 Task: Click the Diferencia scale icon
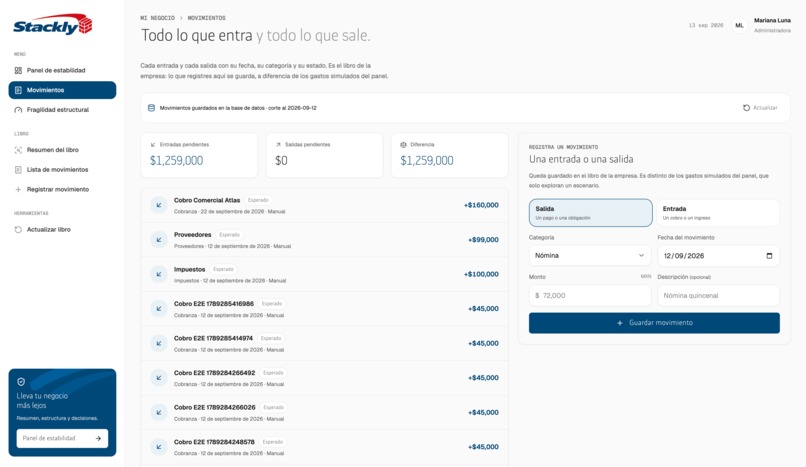[x=404, y=145]
